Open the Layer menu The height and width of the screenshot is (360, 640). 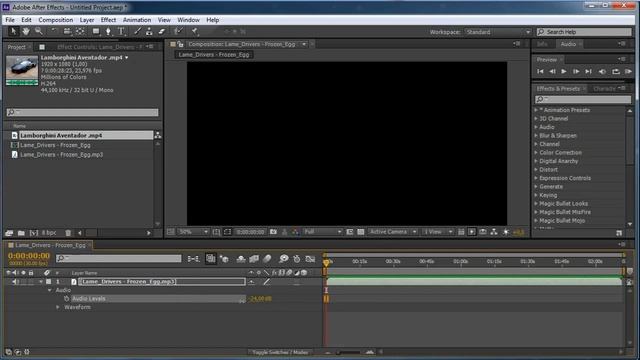click(x=87, y=20)
